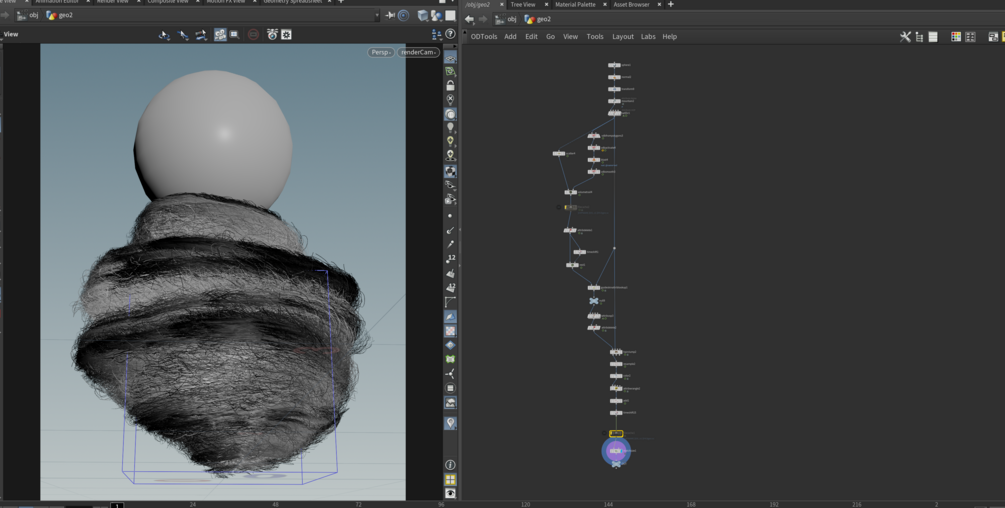This screenshot has width=1005, height=508.
Task: Select the render region tool in viewport toolbar
Action: pyautogui.click(x=235, y=35)
